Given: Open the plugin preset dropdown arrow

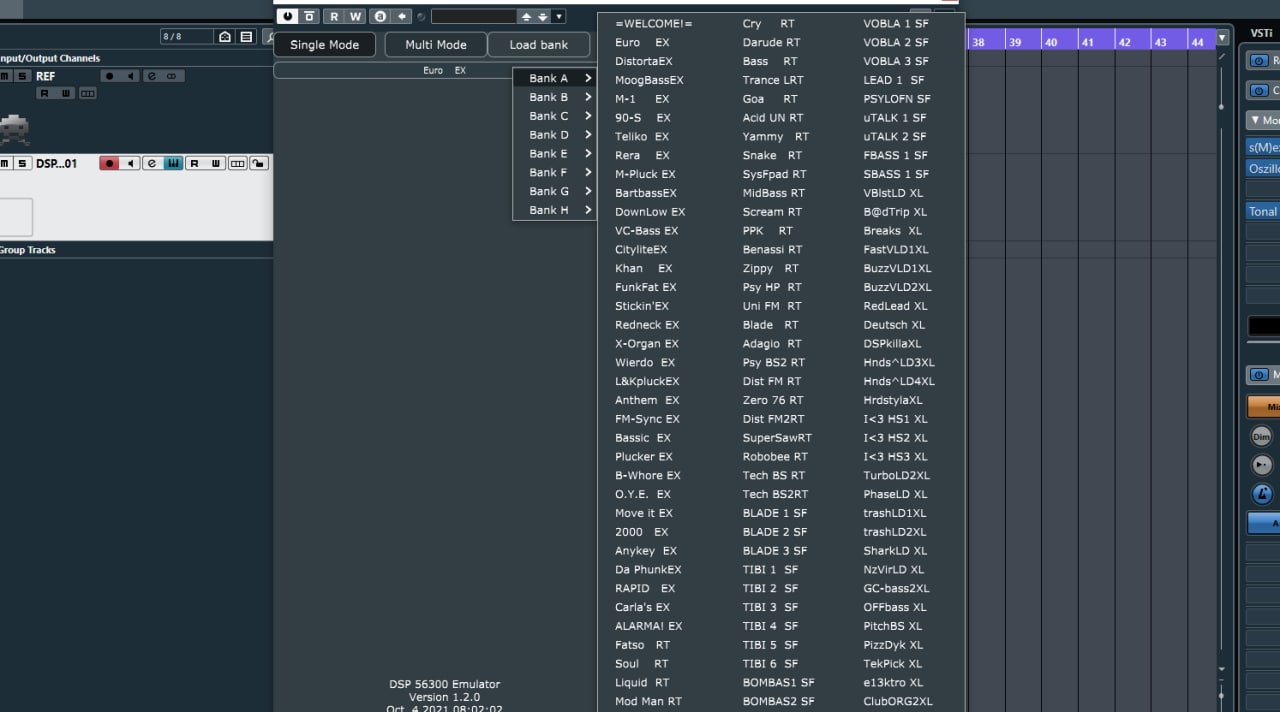Looking at the screenshot, I should point(558,16).
